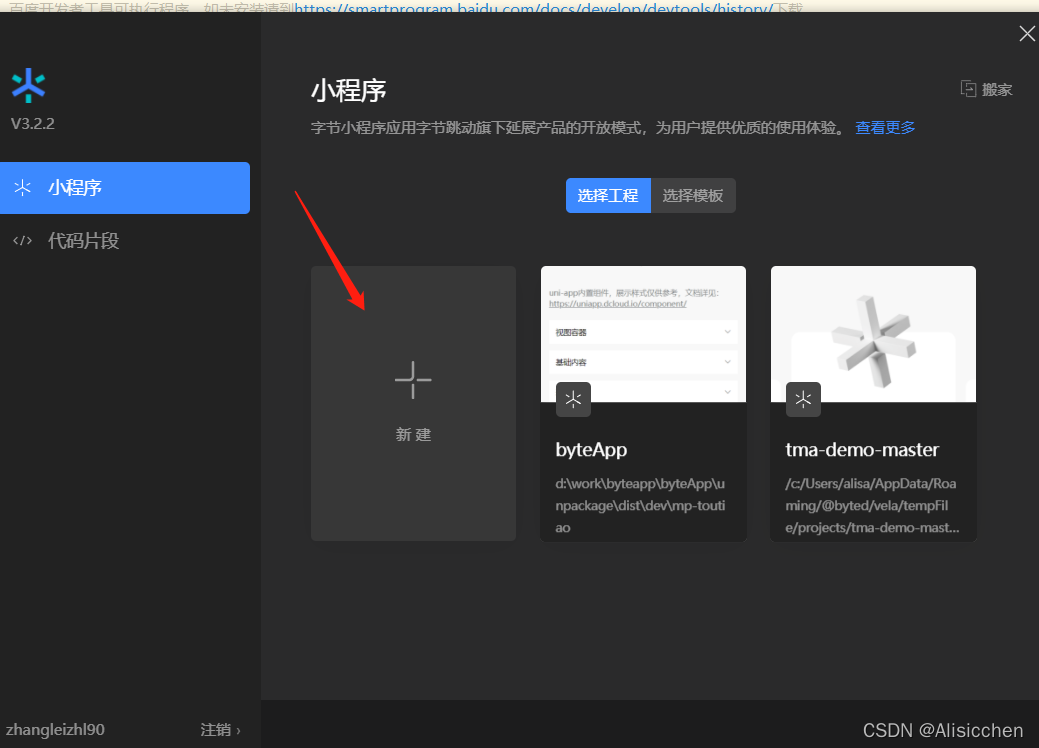
Task: Switch to the 选择工程 tab
Action: tap(608, 195)
